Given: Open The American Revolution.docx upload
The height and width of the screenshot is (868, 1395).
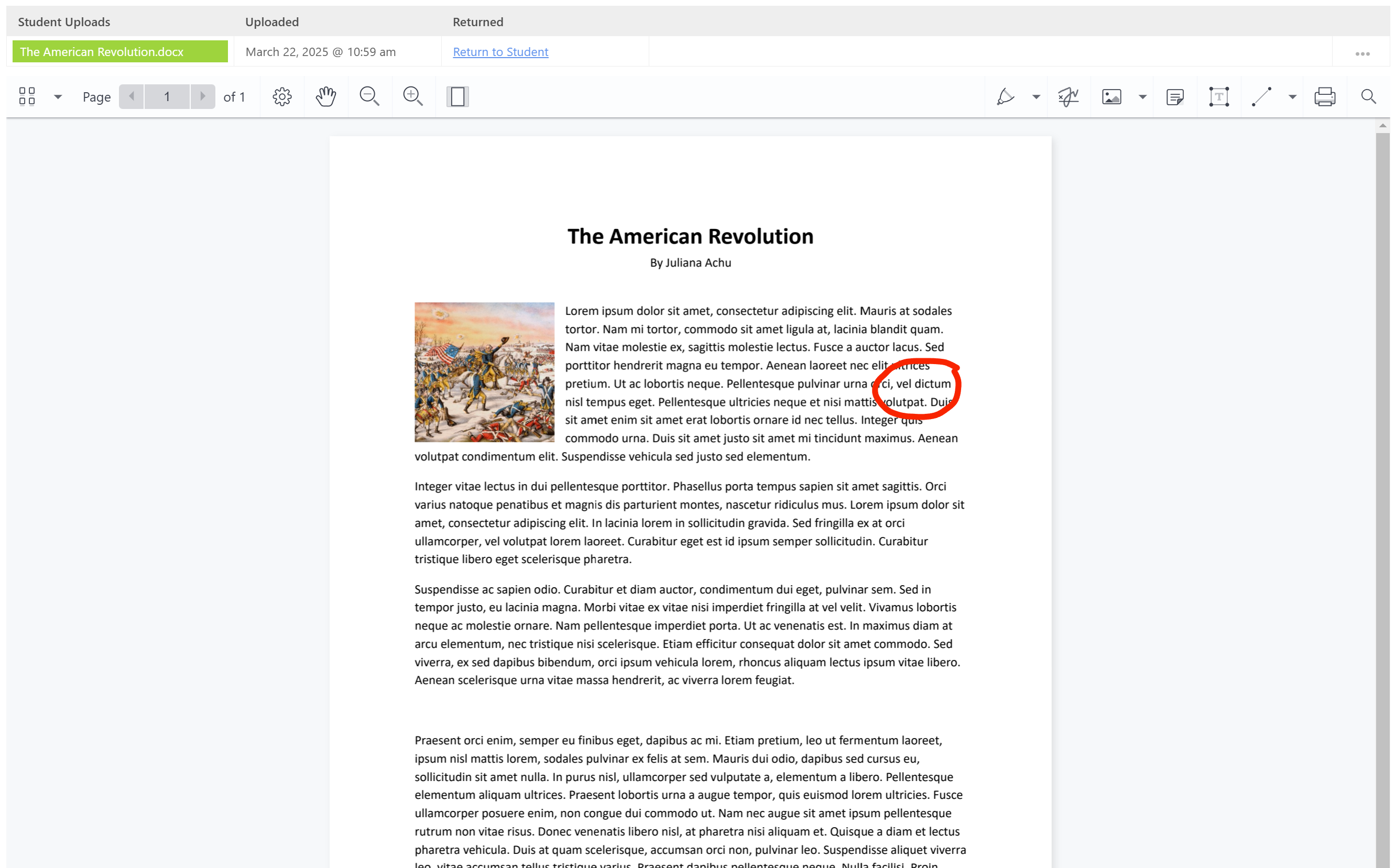Looking at the screenshot, I should [x=120, y=52].
